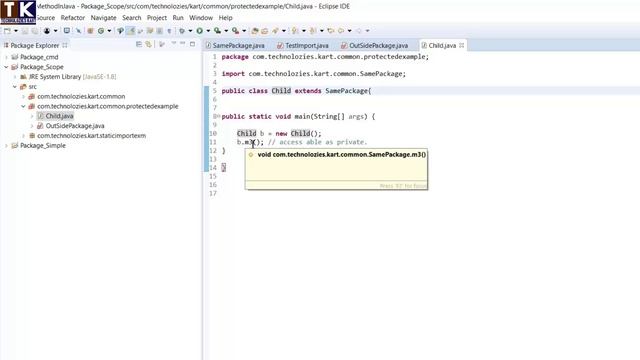This screenshot has width=640, height=360.
Task: Expand JRE System Library node
Action: (x=15, y=77)
